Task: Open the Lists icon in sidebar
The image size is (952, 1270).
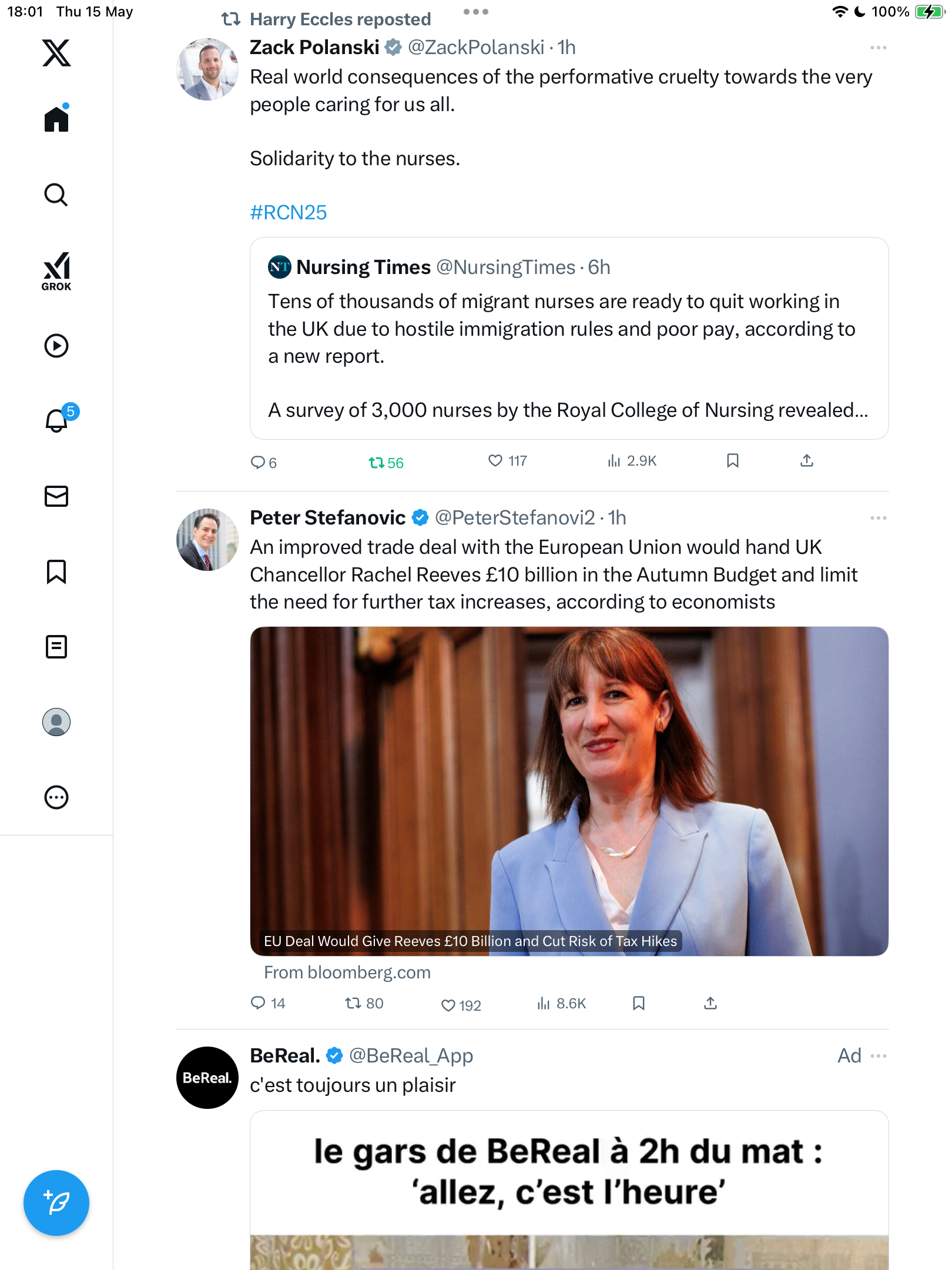Action: point(56,647)
